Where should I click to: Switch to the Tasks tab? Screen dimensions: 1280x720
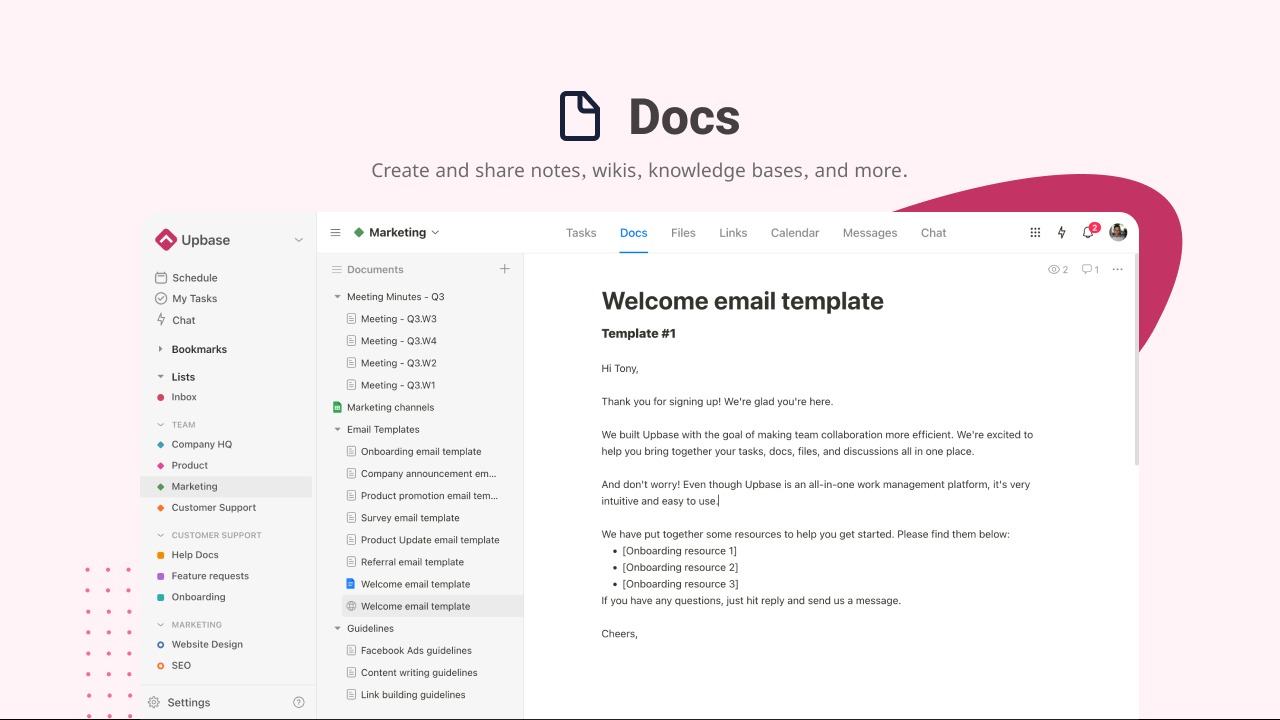coord(581,233)
